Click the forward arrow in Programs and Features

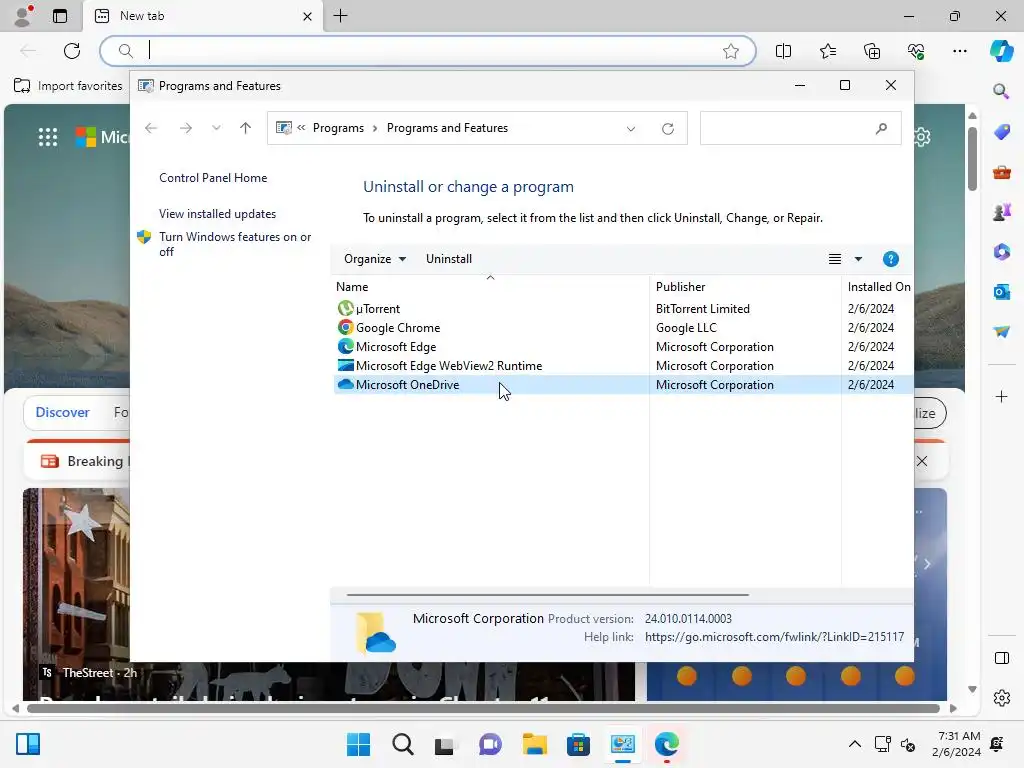tap(186, 128)
